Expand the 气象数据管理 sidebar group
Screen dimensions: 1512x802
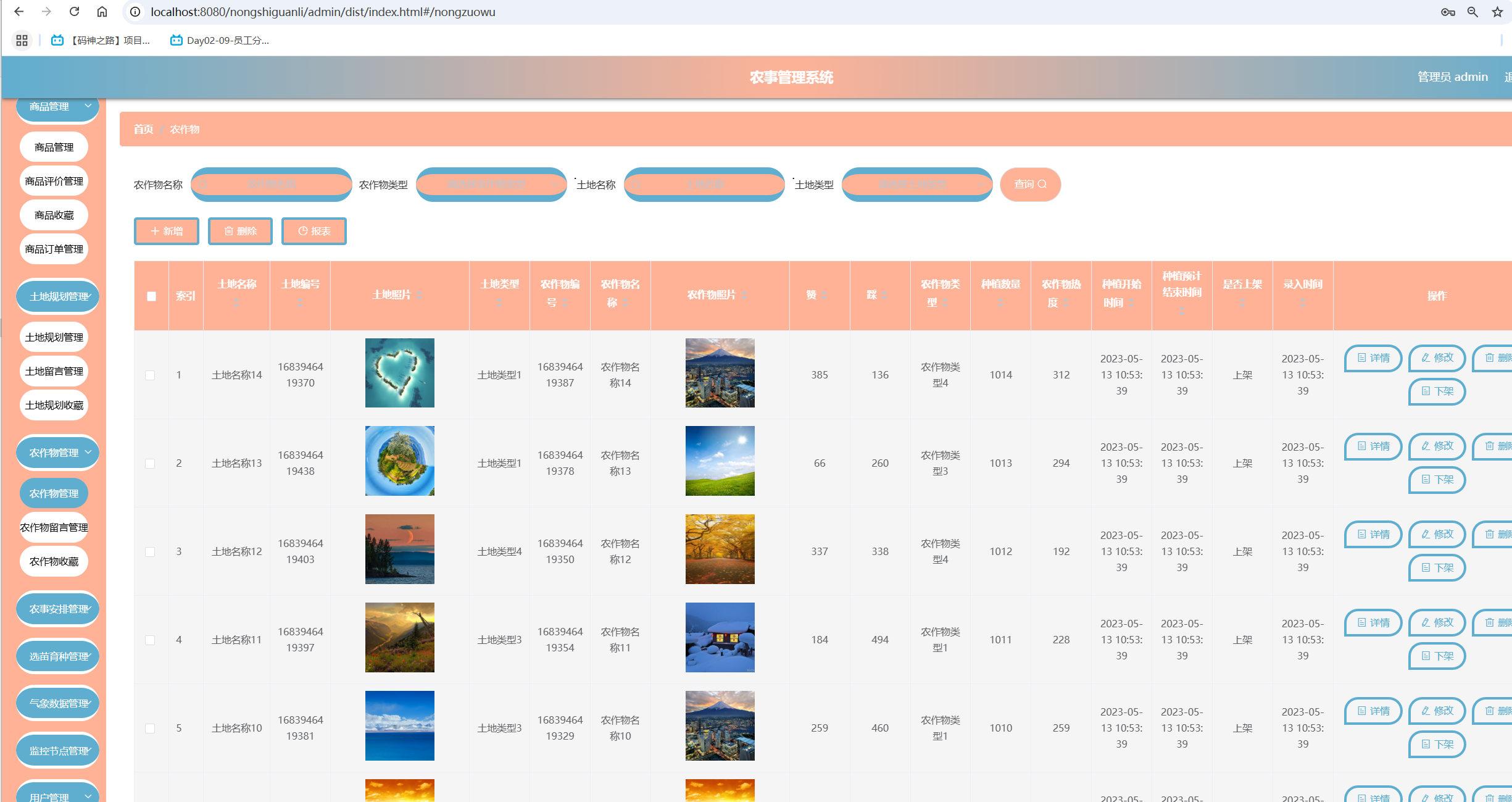coord(57,703)
